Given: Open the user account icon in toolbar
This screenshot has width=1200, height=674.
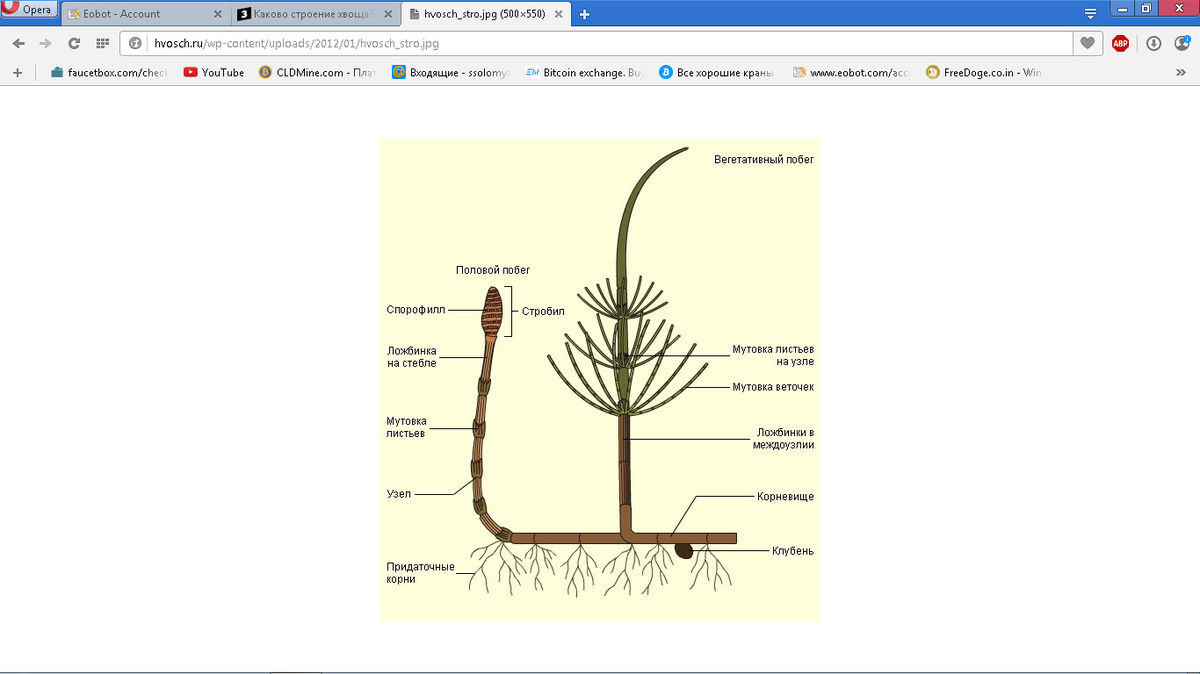Looking at the screenshot, I should click(x=1182, y=43).
